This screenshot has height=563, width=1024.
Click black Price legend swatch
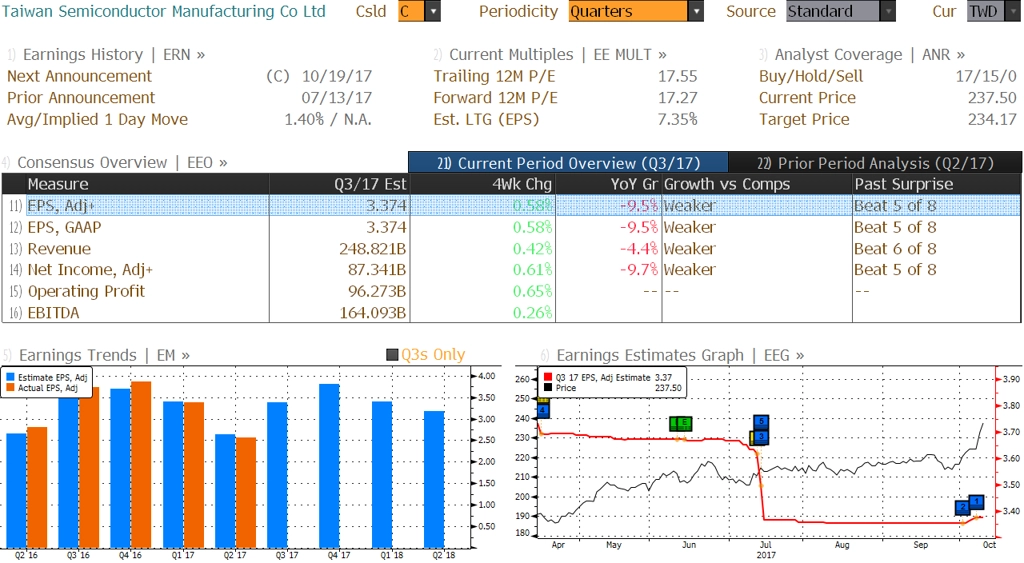pyautogui.click(x=548, y=388)
